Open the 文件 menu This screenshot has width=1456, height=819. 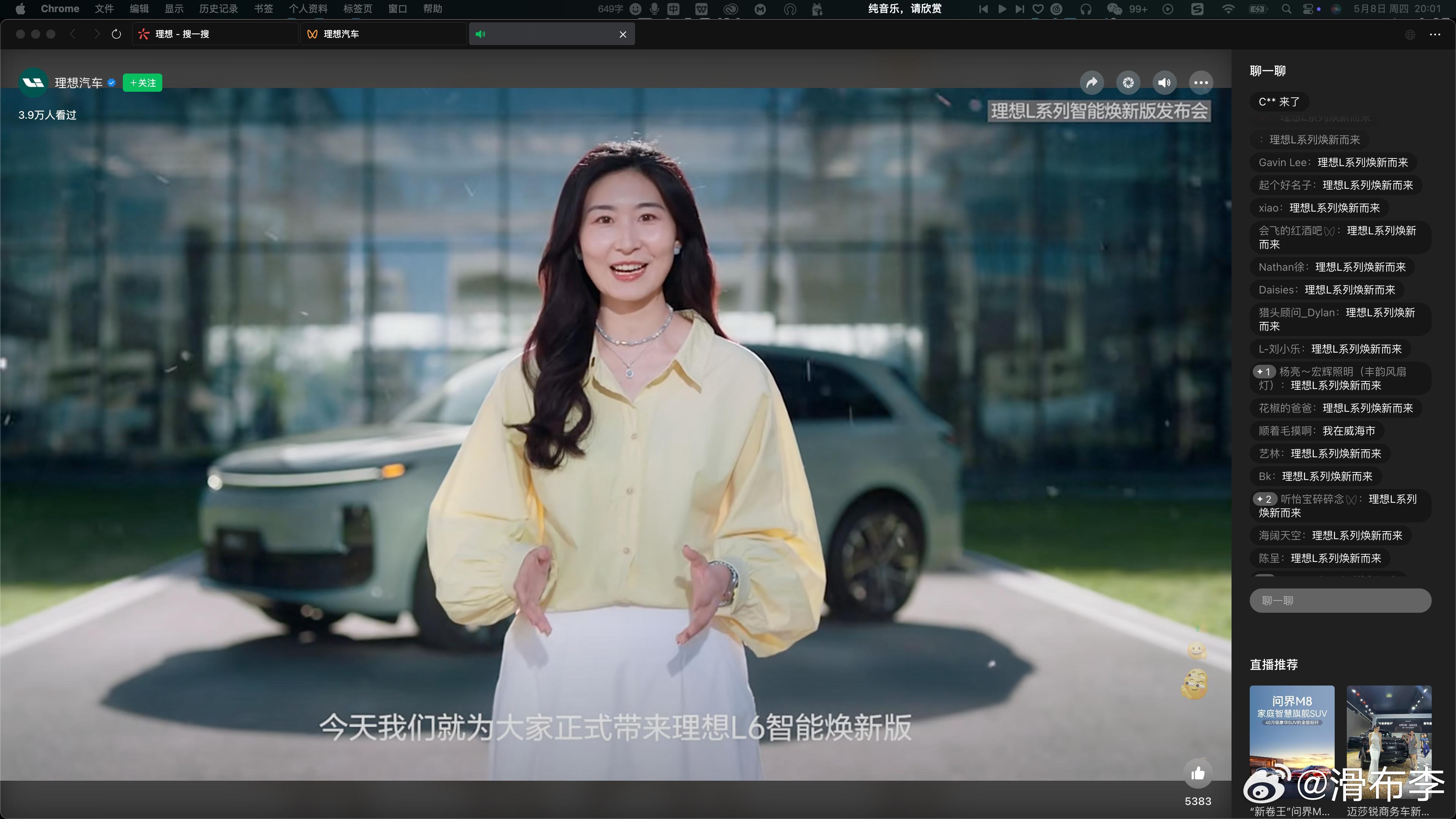click(104, 8)
